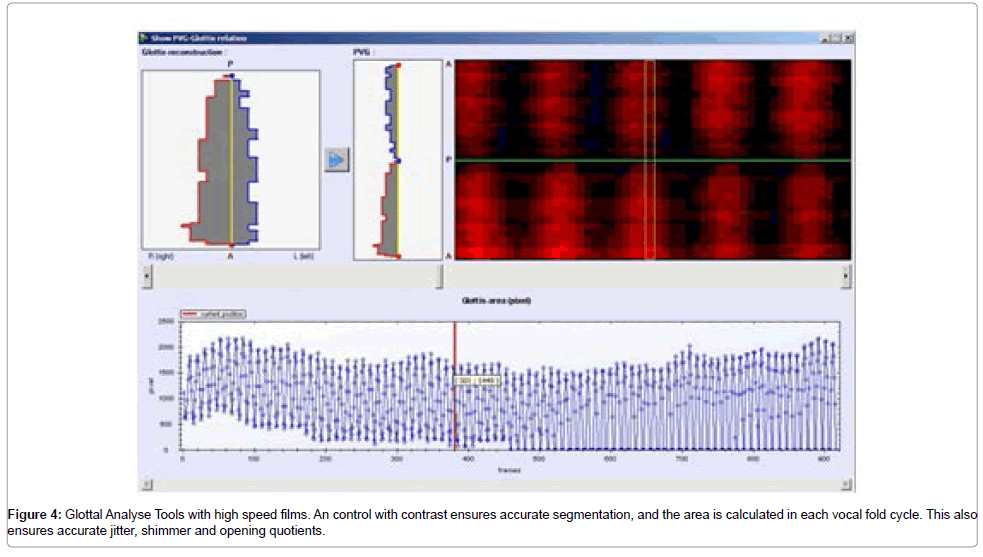
Task: Click the Glottis reconstruction label
Action: 182,52
